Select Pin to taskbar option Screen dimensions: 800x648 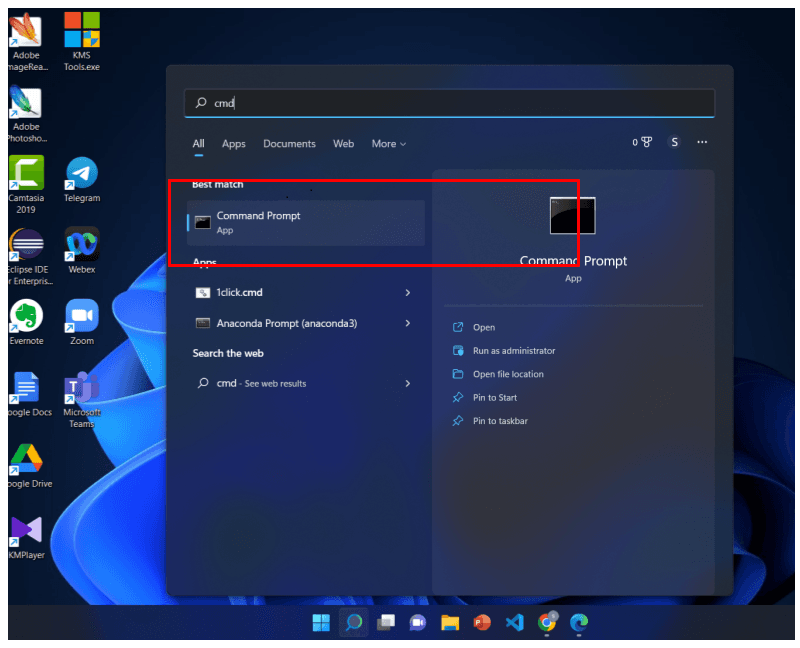[x=500, y=421]
